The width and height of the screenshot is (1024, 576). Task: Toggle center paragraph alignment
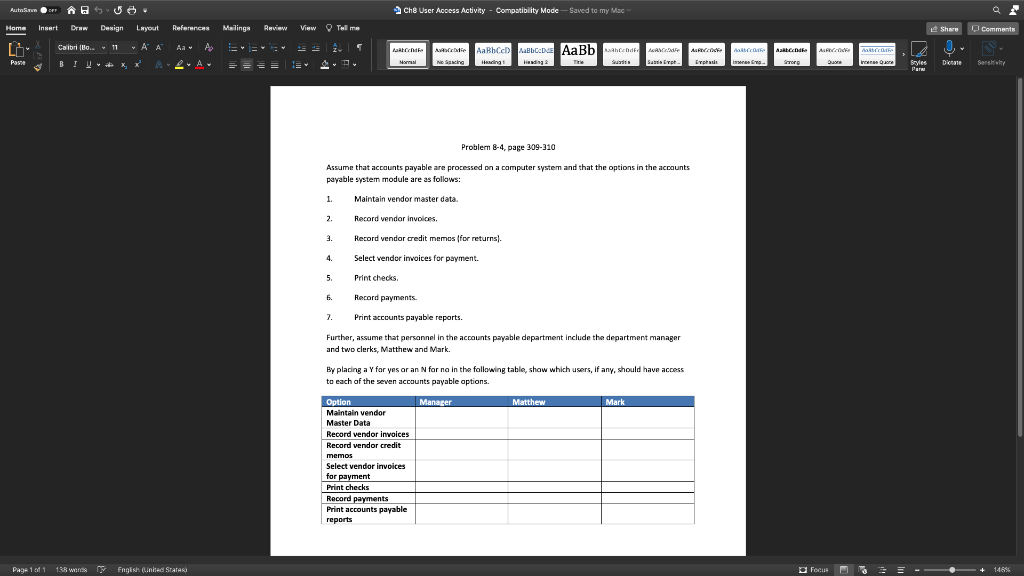(x=247, y=64)
